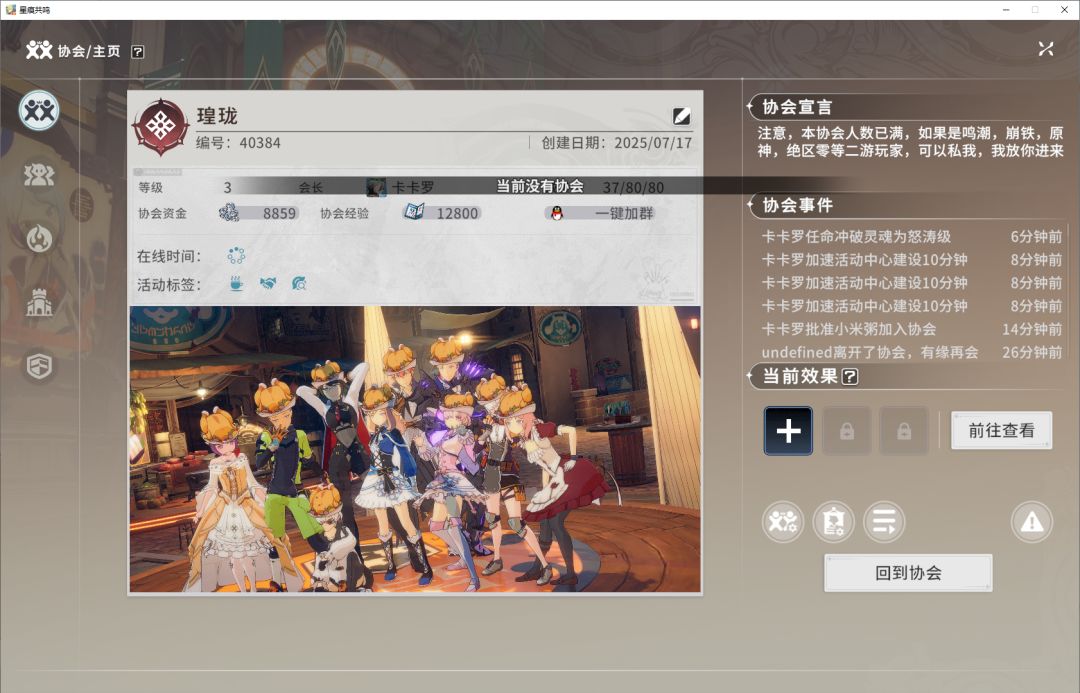Close the guild panel with X icon
The width and height of the screenshot is (1080, 693).
pyautogui.click(x=1046, y=49)
